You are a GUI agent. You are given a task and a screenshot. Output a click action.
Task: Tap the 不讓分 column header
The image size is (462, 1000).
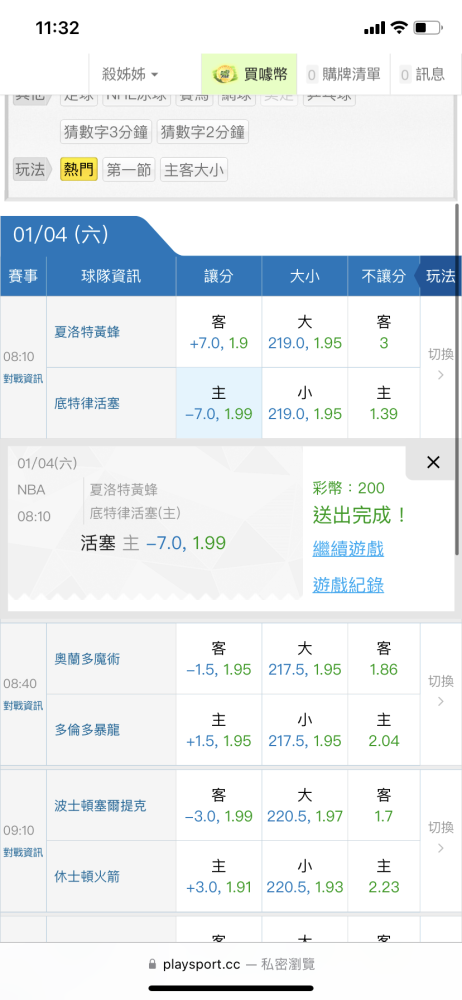[x=384, y=276]
